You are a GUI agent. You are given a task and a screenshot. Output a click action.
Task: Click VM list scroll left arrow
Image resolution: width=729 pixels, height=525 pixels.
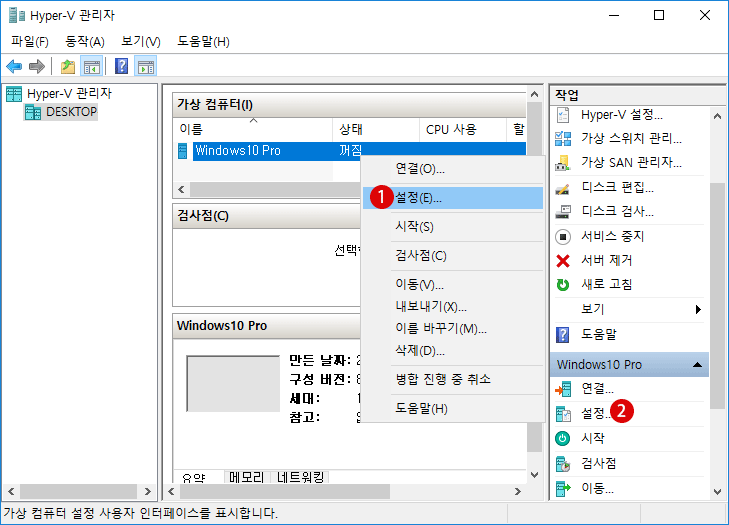pyautogui.click(x=181, y=190)
